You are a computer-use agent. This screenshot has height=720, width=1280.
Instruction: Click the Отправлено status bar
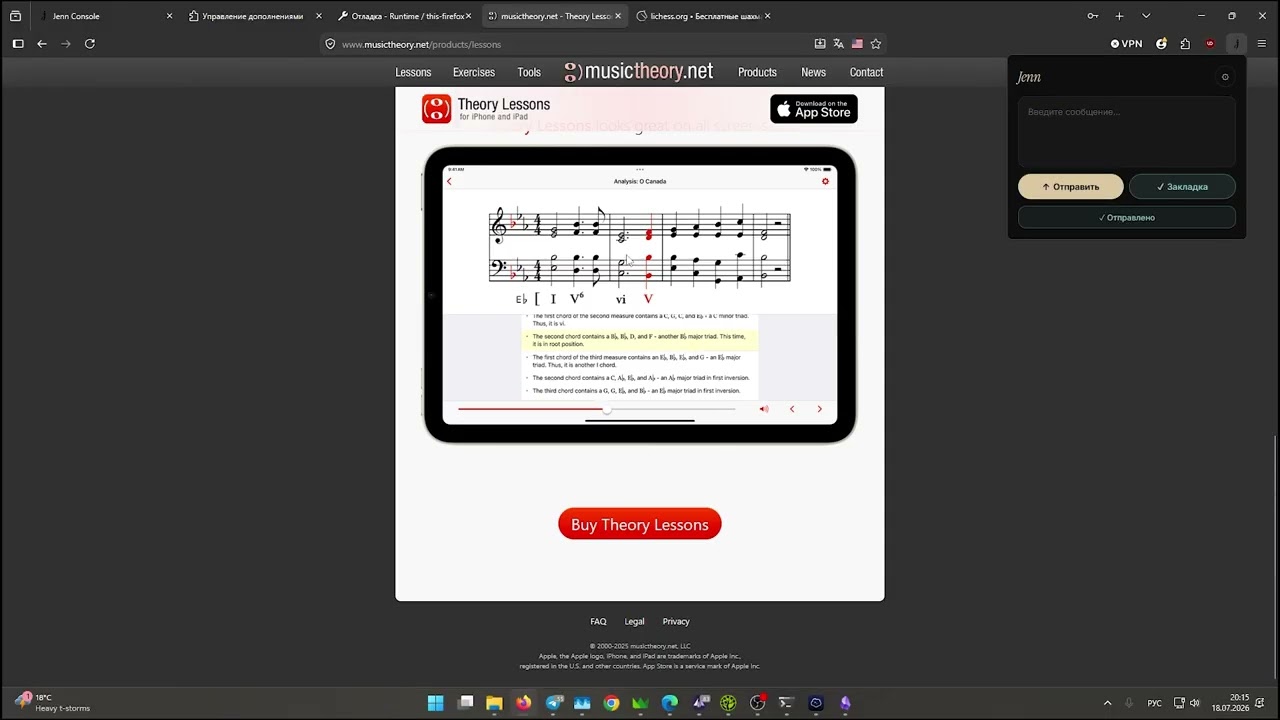[1127, 217]
